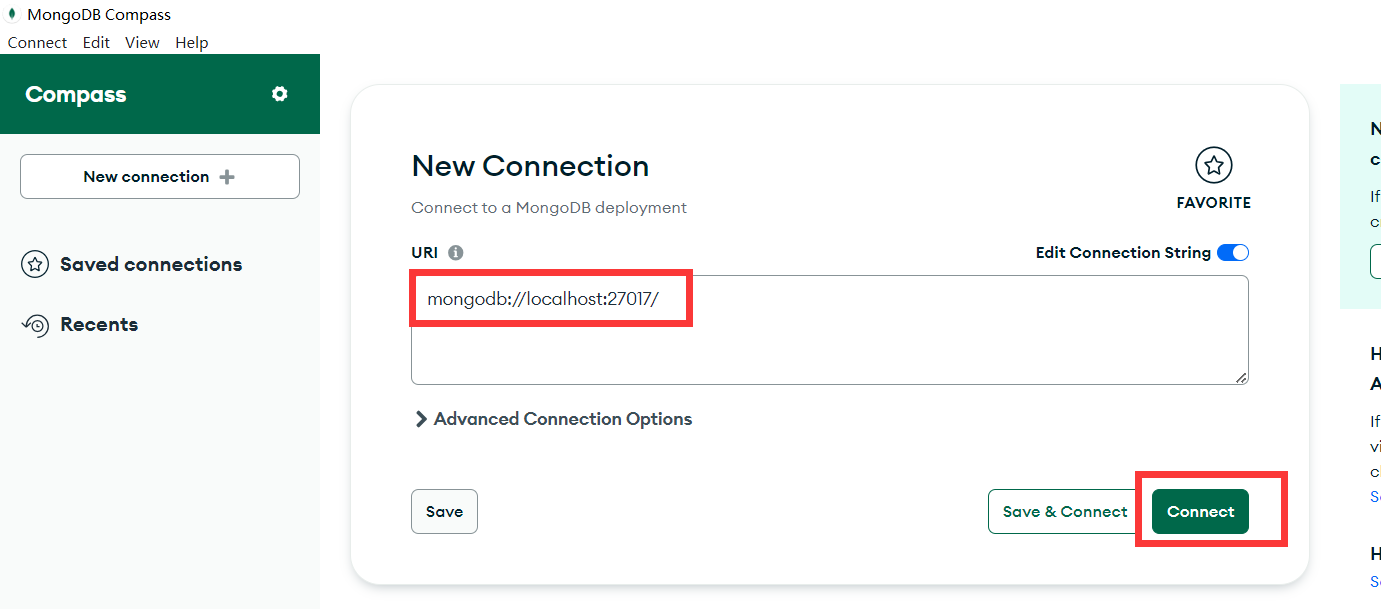Click inside the URI connection string field
The image size is (1381, 609).
pyautogui.click(x=830, y=330)
